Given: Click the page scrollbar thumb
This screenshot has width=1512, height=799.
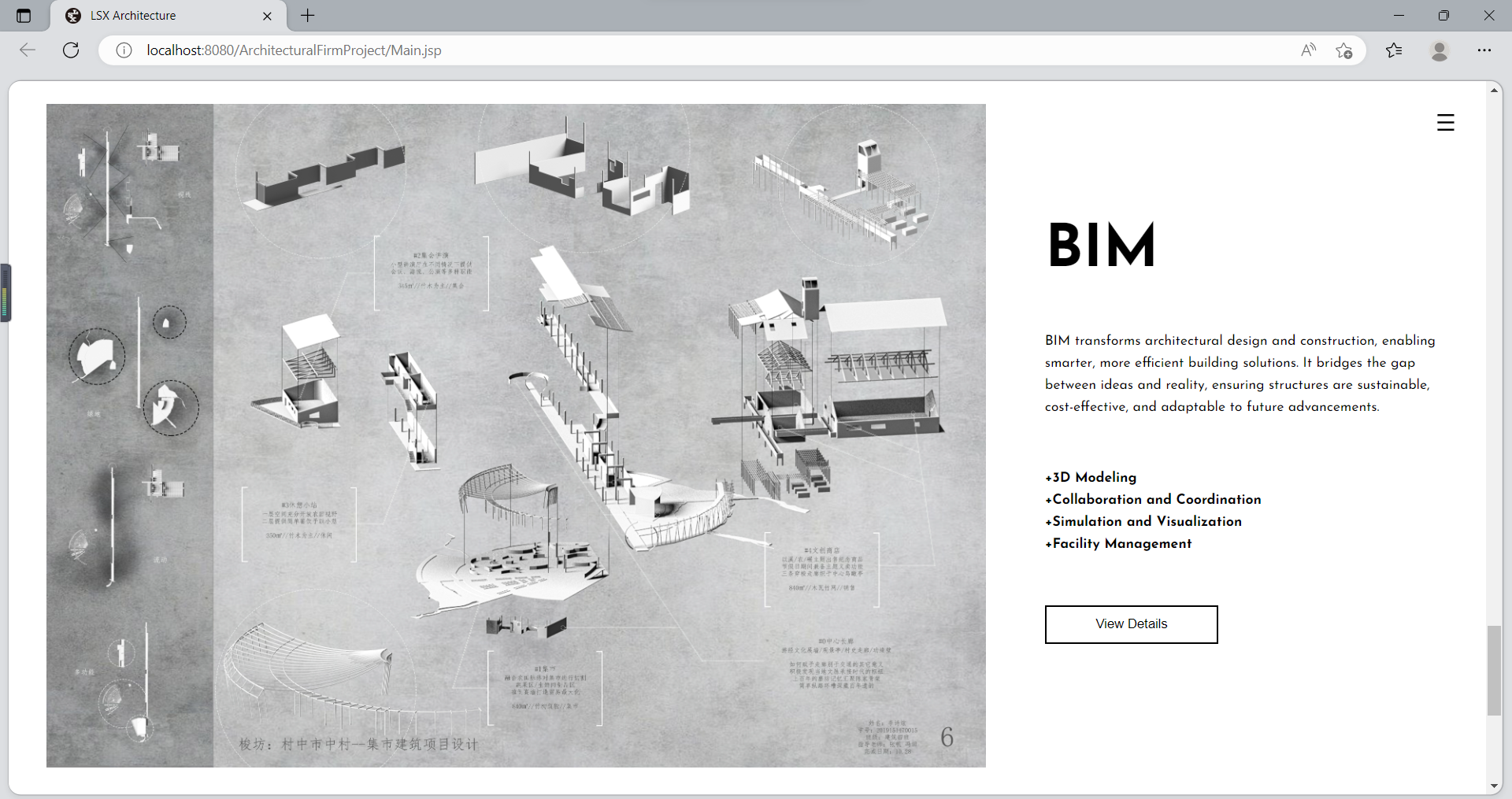Looking at the screenshot, I should [x=1494, y=670].
